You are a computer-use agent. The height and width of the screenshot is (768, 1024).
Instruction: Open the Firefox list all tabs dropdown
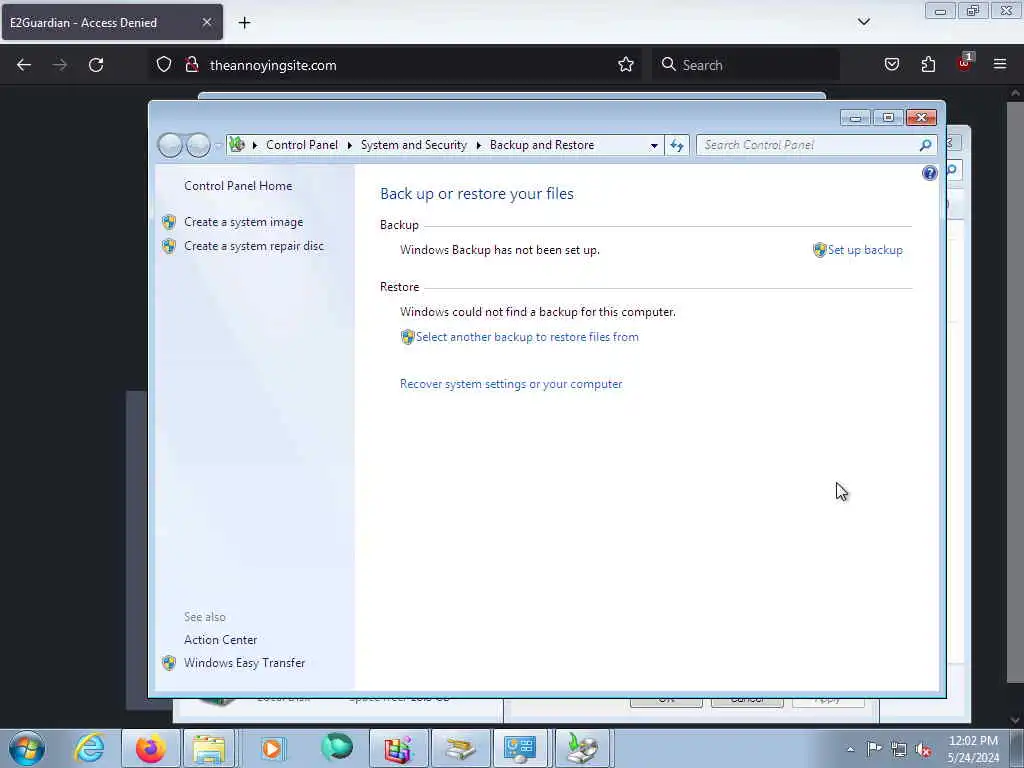(863, 22)
